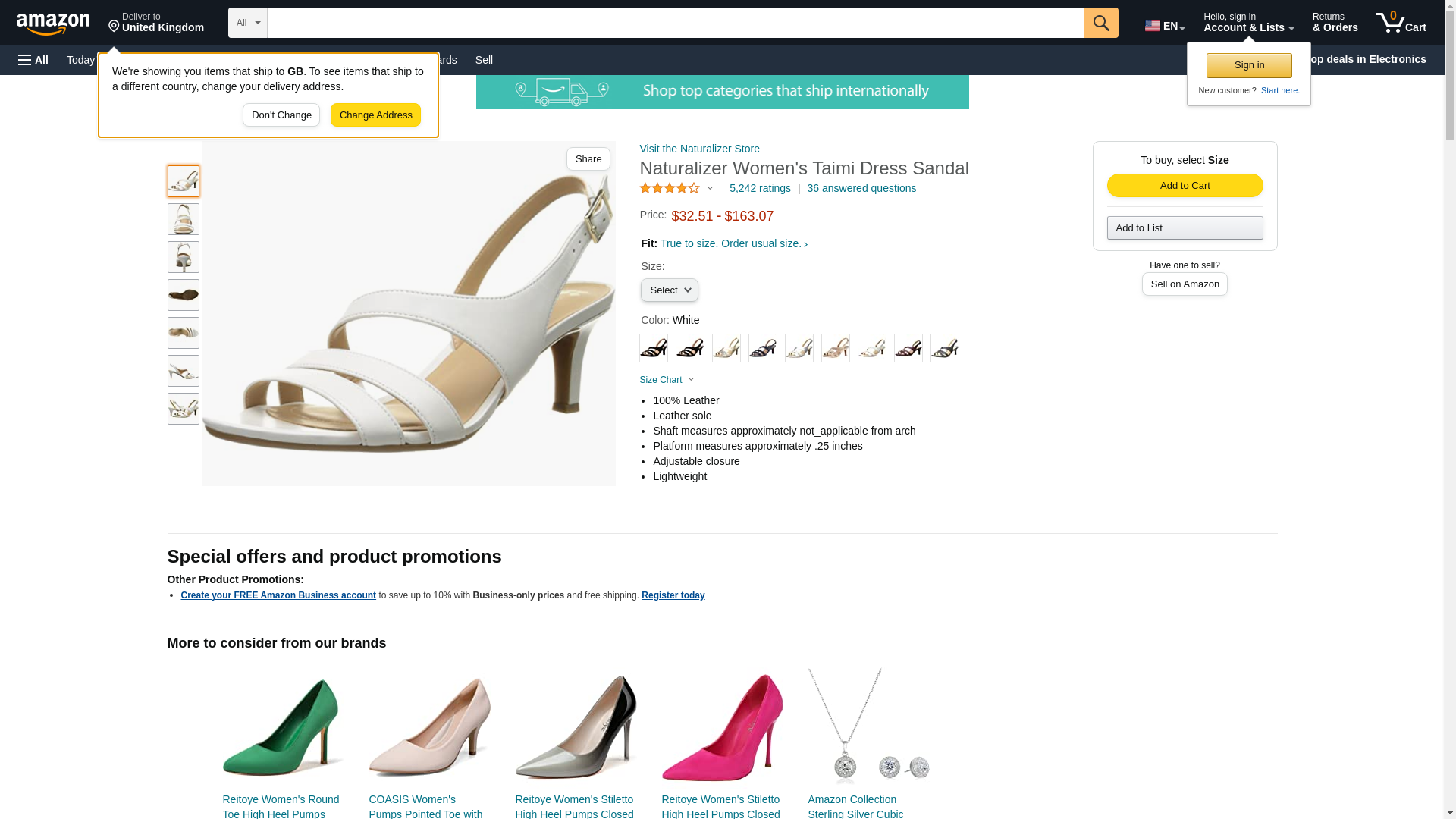
Task: Expand the search category All dropdown
Action: pos(247,23)
